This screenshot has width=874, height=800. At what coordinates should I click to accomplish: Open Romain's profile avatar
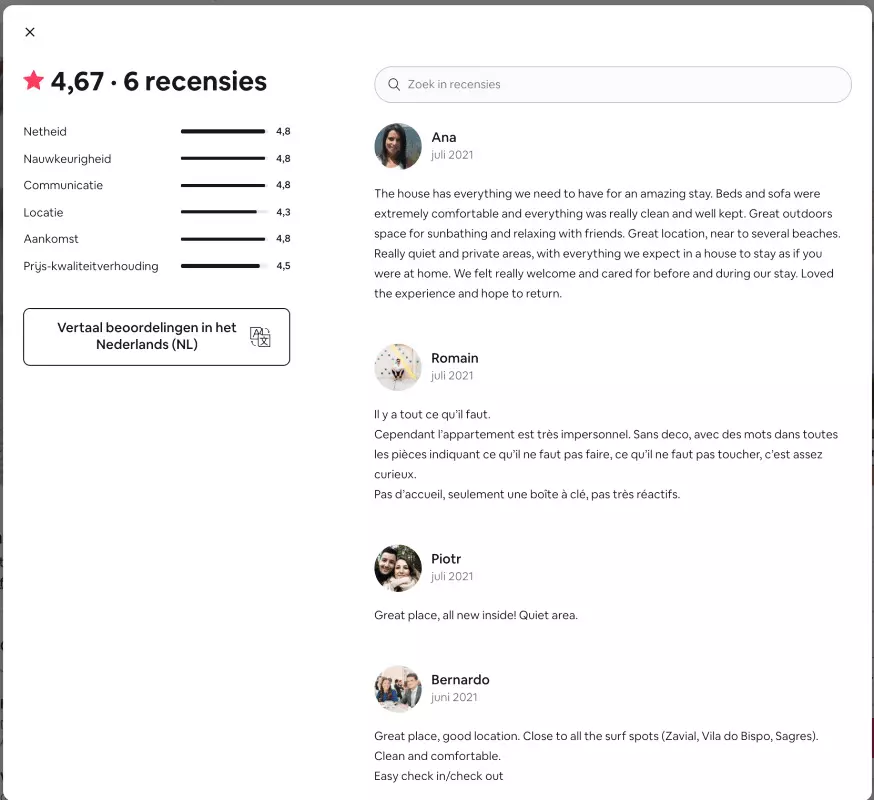click(397, 367)
